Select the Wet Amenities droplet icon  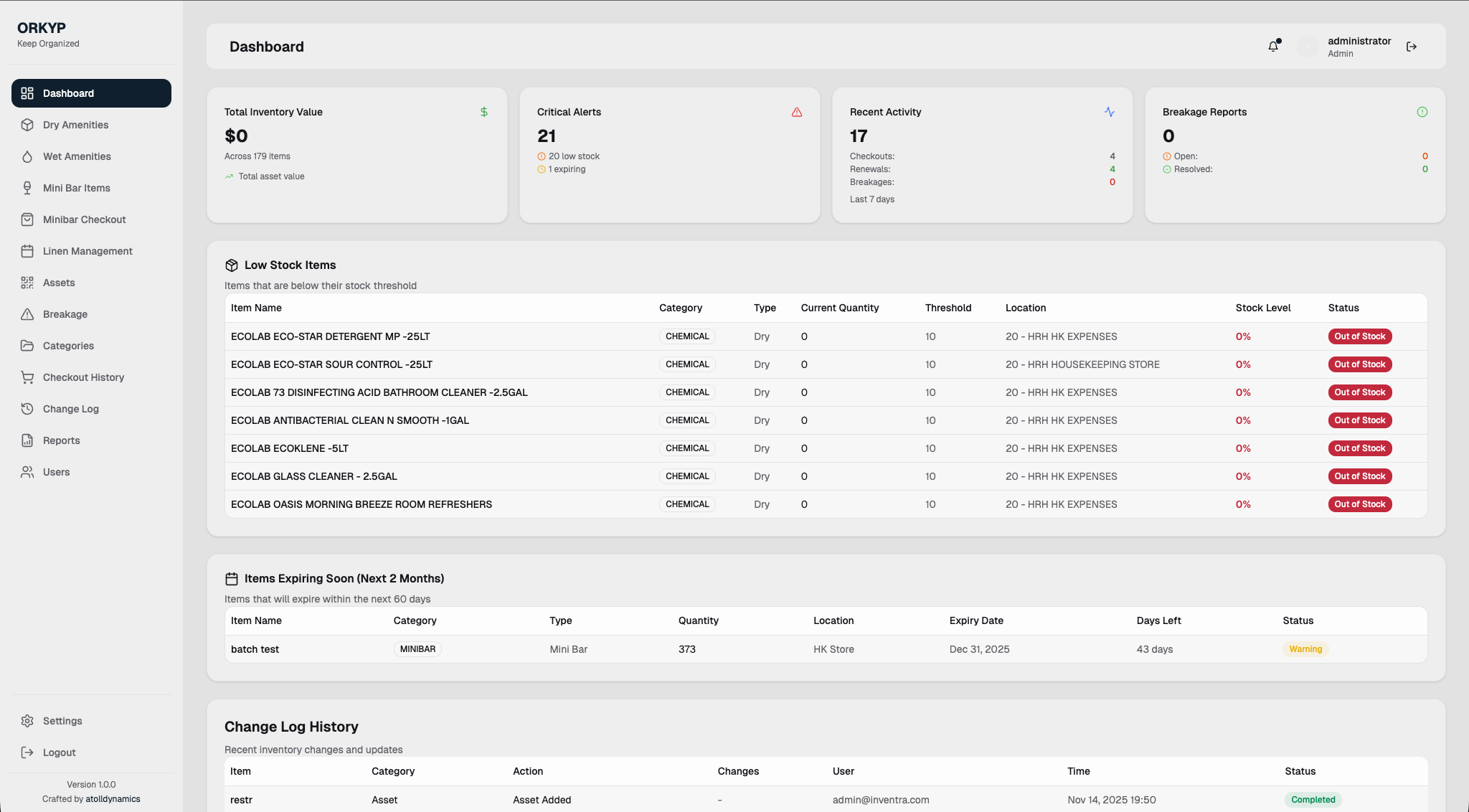(x=27, y=156)
